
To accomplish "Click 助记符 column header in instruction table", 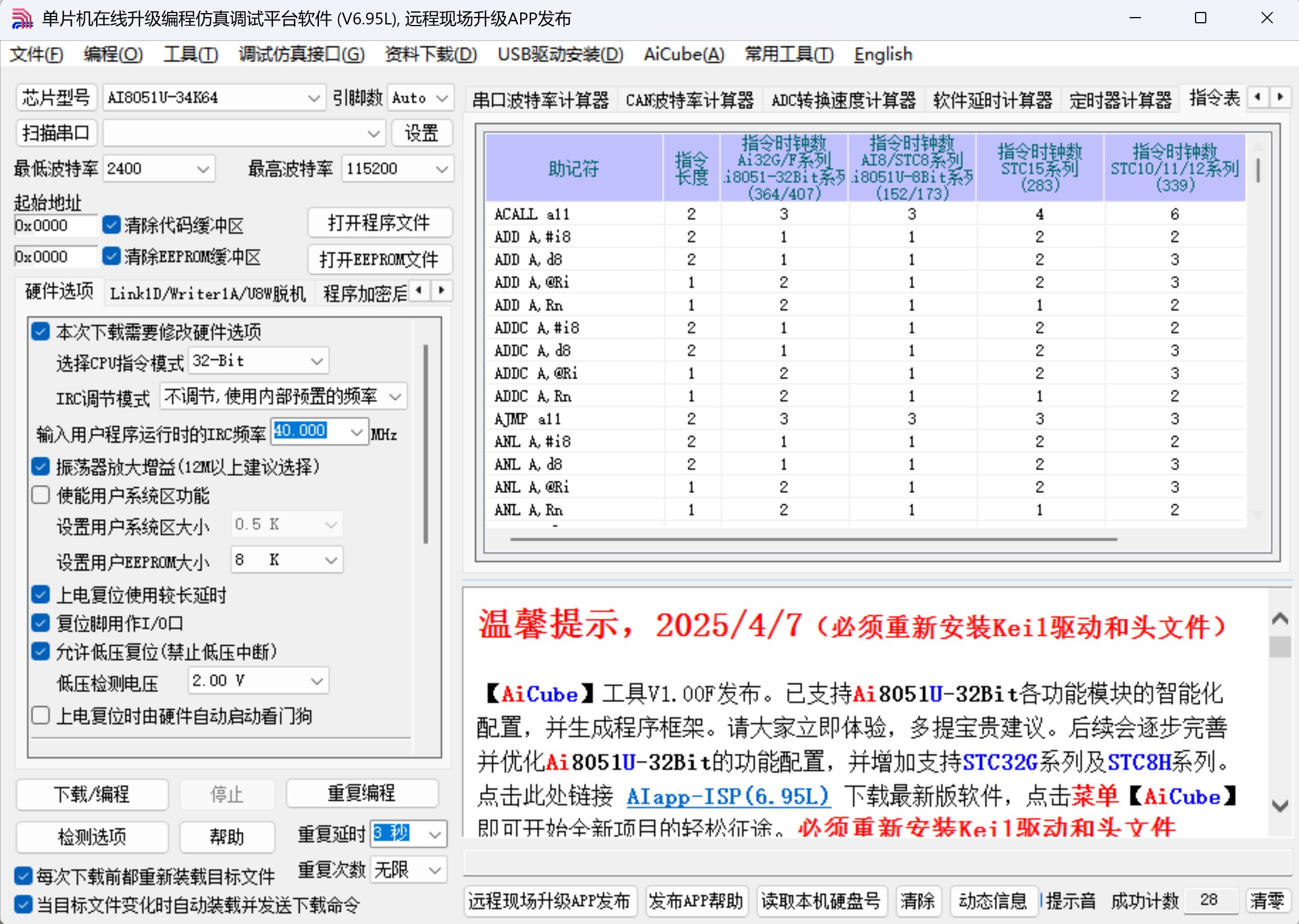I will [574, 168].
